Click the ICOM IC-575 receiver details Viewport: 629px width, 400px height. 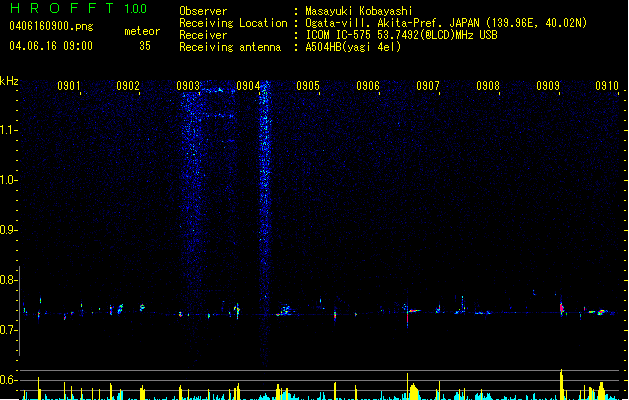tap(401, 35)
